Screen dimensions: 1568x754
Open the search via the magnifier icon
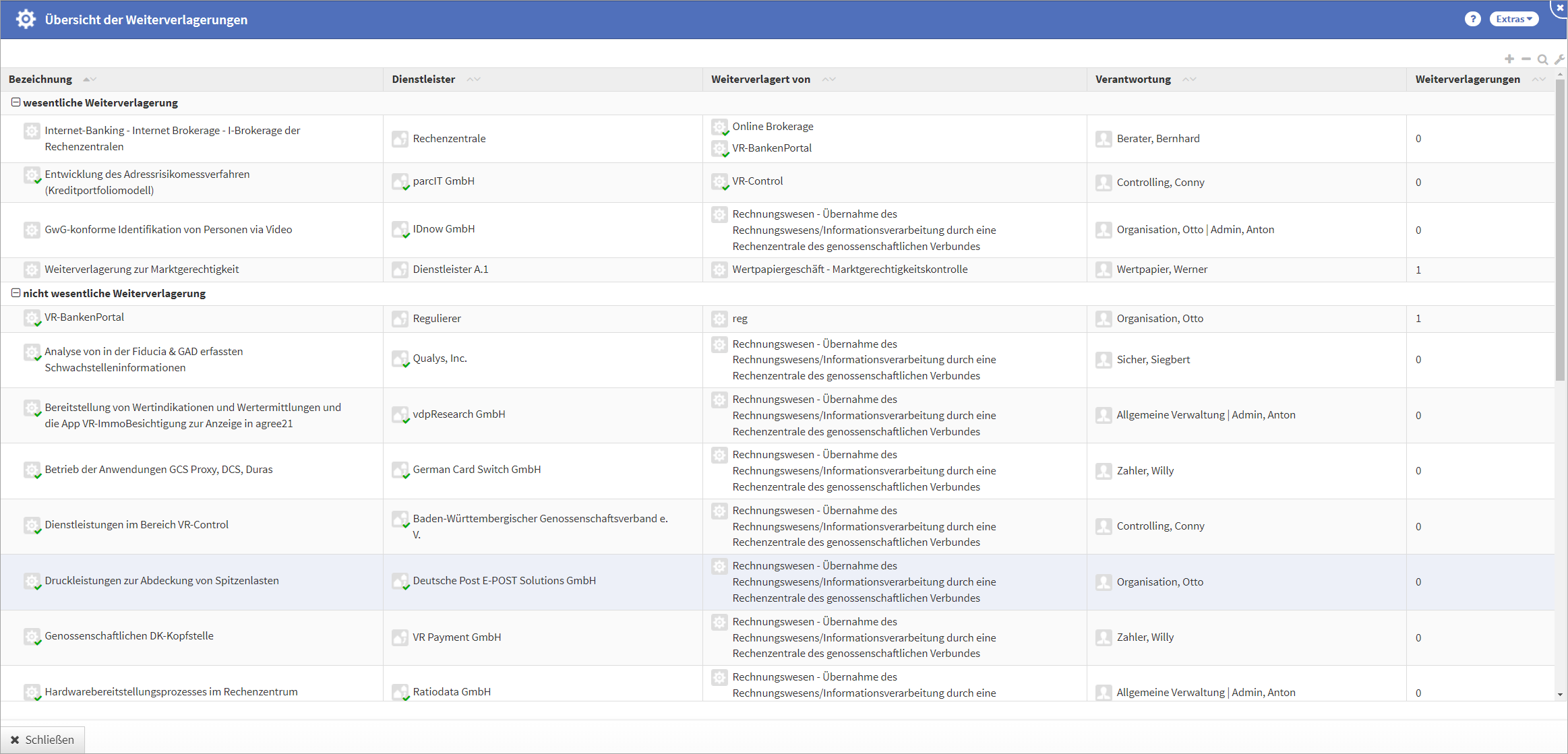click(x=1543, y=59)
